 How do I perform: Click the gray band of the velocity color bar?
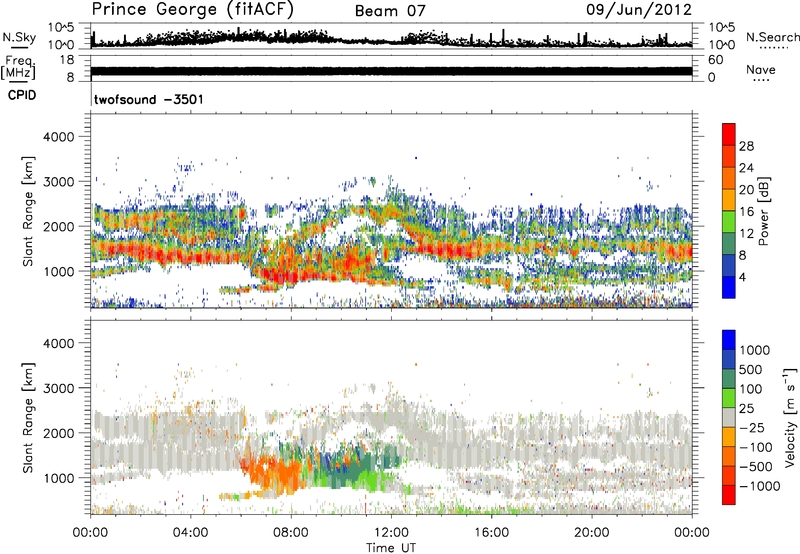pyautogui.click(x=729, y=417)
